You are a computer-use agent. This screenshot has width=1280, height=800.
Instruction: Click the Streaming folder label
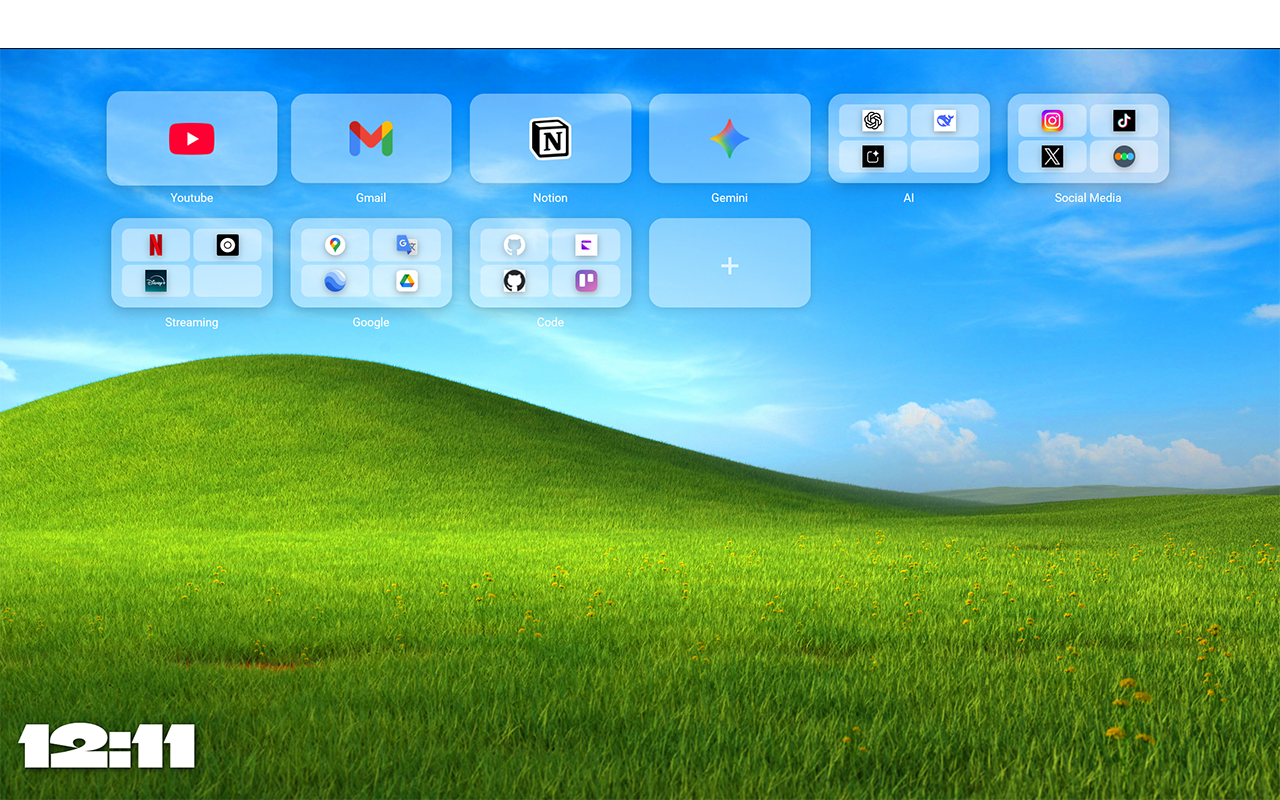pyautogui.click(x=191, y=322)
